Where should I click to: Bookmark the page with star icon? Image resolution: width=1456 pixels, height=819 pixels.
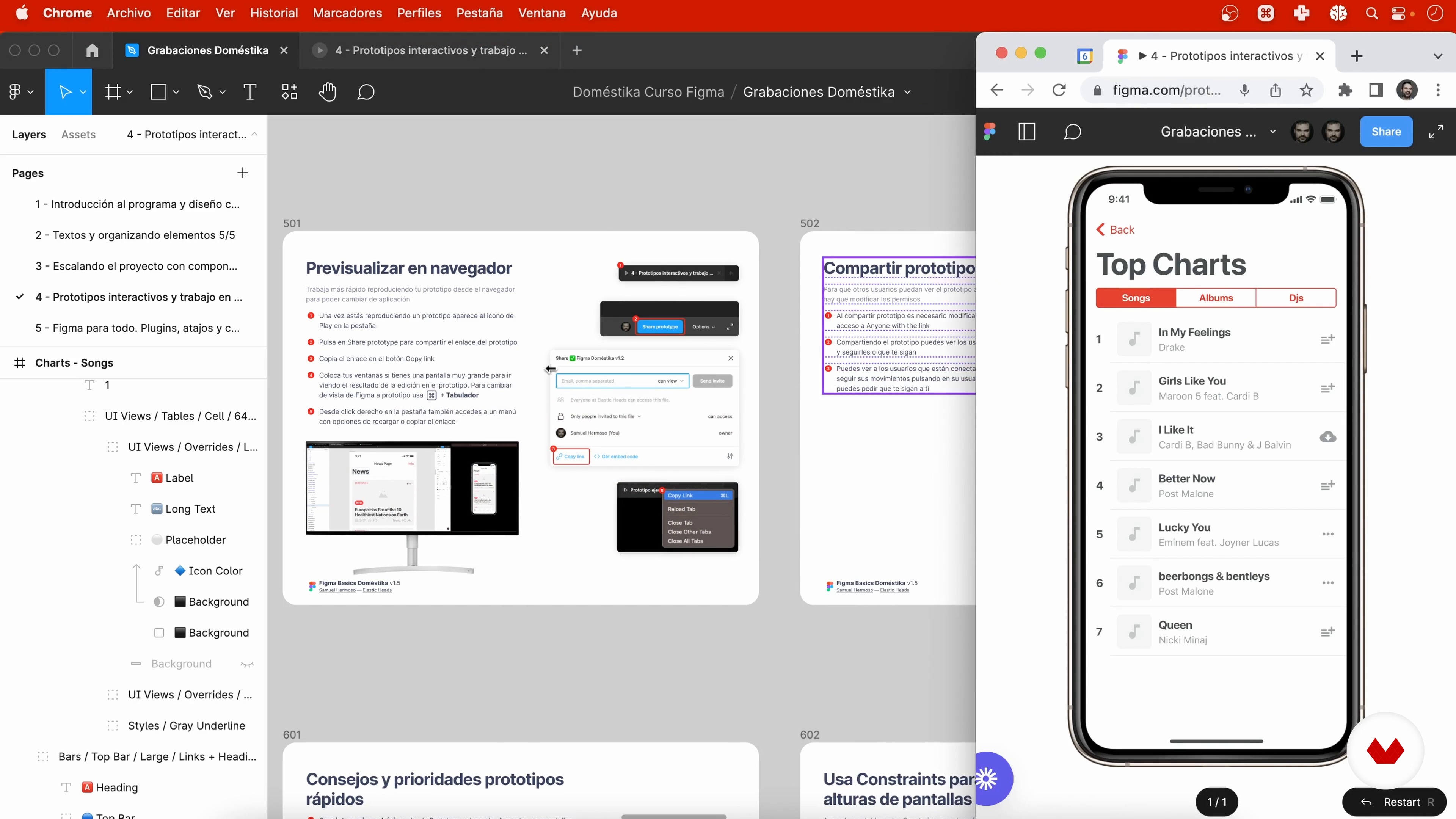pos(1306,90)
